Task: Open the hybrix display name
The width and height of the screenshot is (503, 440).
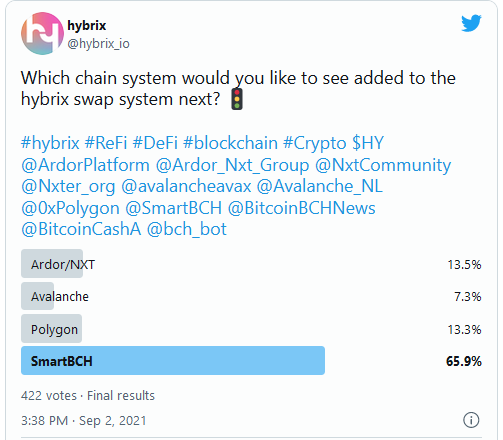Action: point(87,25)
